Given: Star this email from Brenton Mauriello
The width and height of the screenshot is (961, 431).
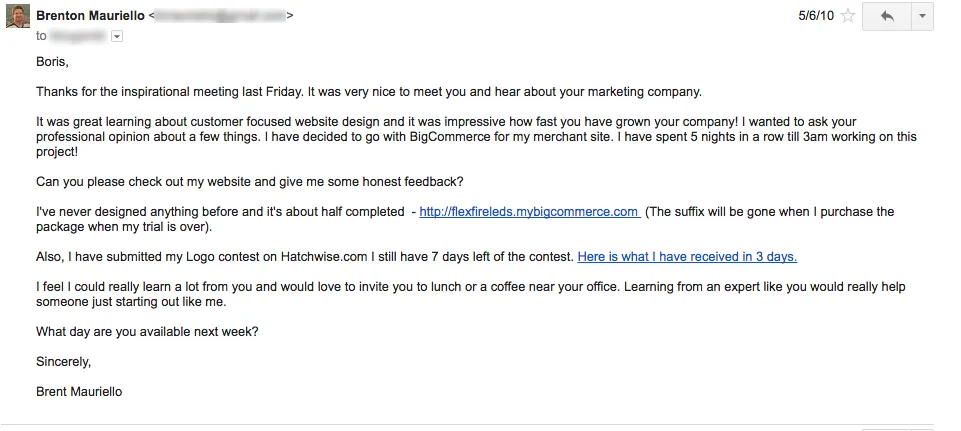Looking at the screenshot, I should [848, 16].
